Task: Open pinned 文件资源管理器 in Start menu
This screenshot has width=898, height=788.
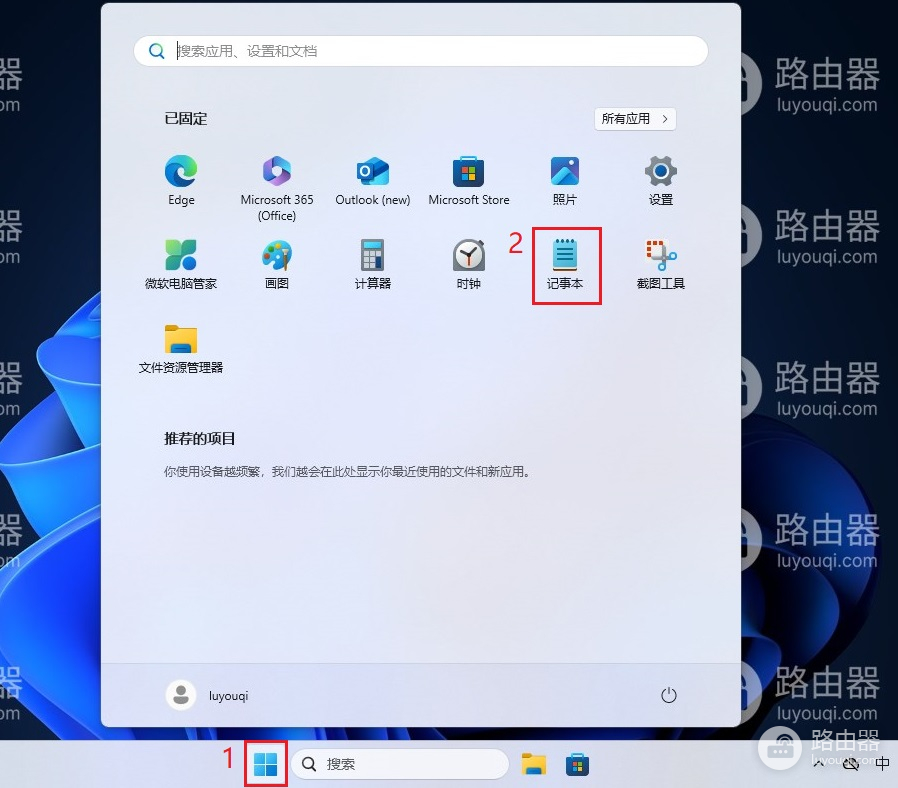Action: [x=181, y=348]
